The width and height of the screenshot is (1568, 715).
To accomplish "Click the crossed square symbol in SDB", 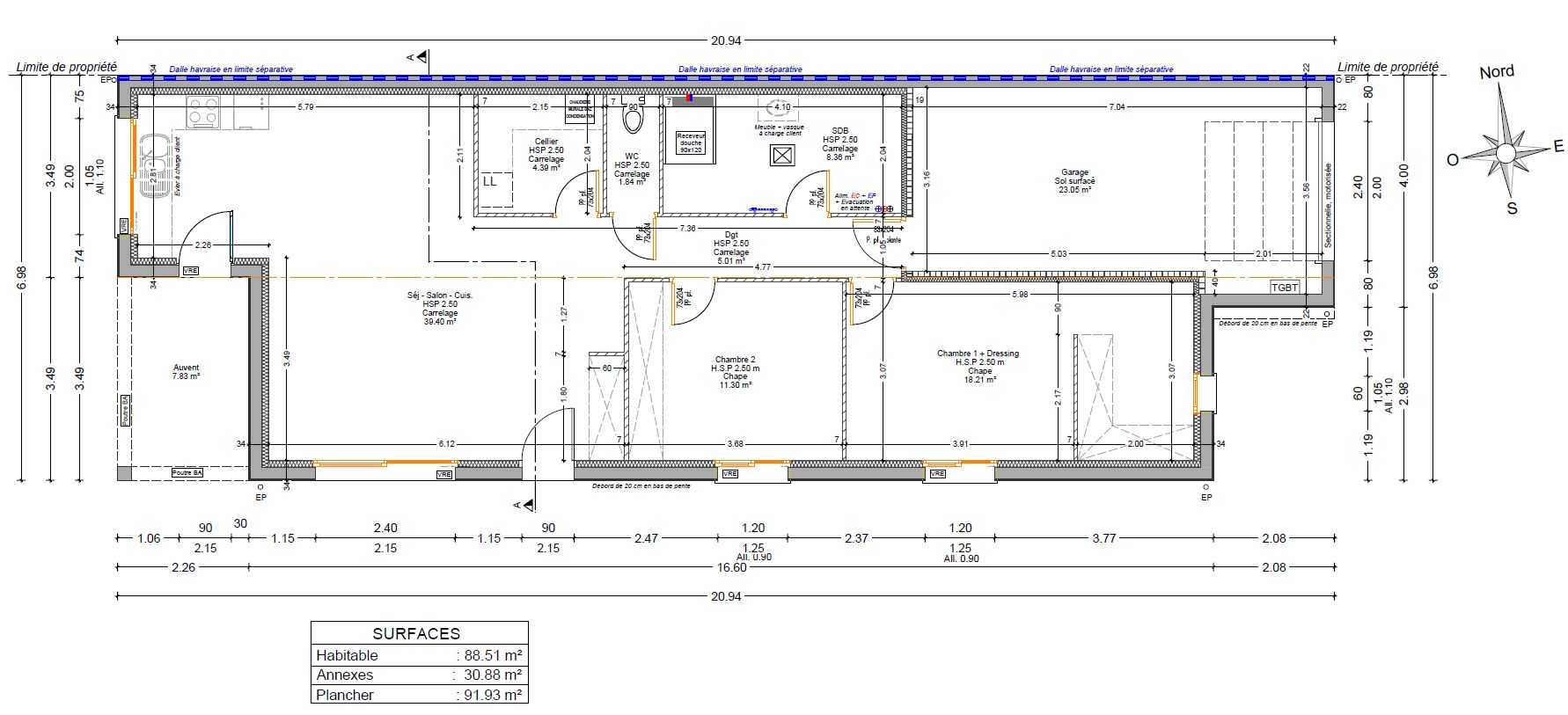I will [x=781, y=155].
